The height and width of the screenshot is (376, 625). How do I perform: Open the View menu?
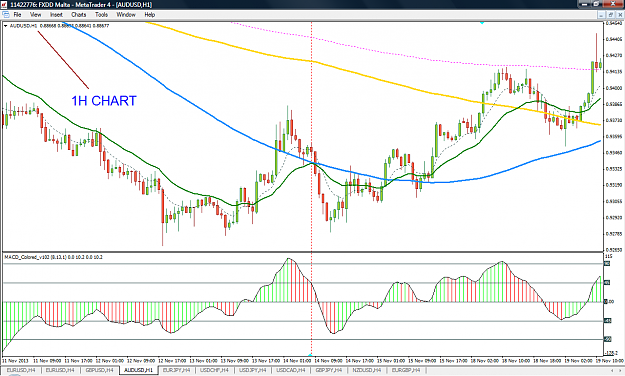tap(35, 15)
